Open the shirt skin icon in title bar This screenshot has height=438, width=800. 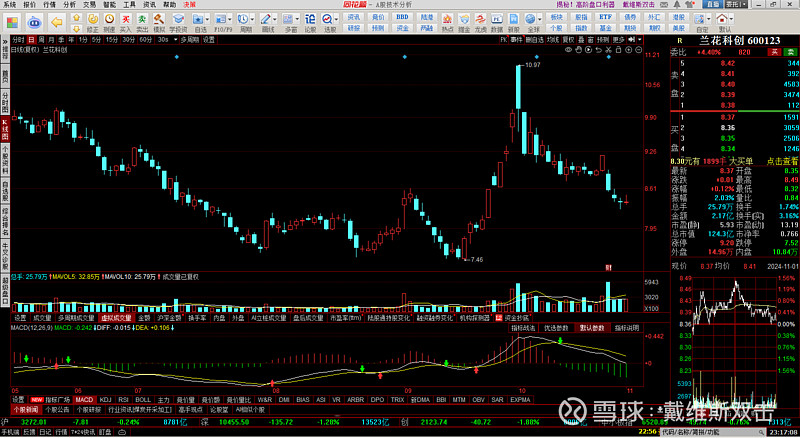pos(689,4)
